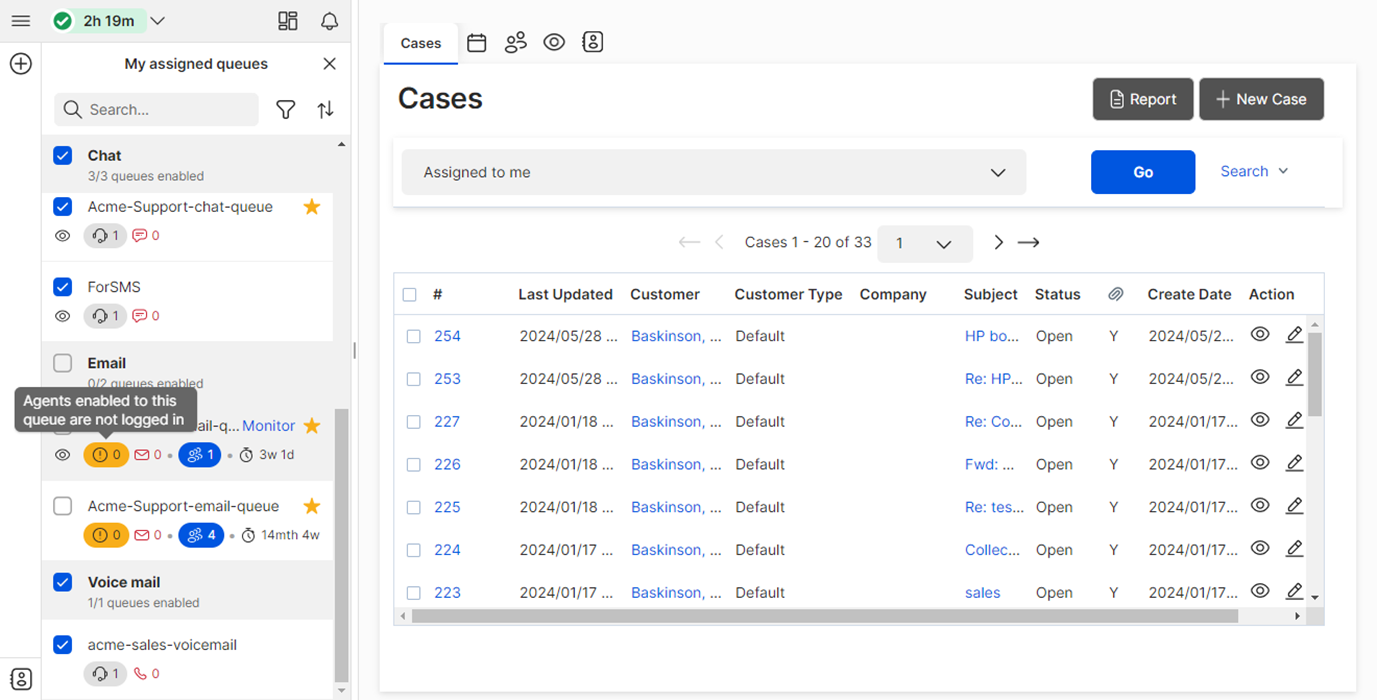Open the hamburger main menu
The image size is (1377, 700).
click(20, 21)
